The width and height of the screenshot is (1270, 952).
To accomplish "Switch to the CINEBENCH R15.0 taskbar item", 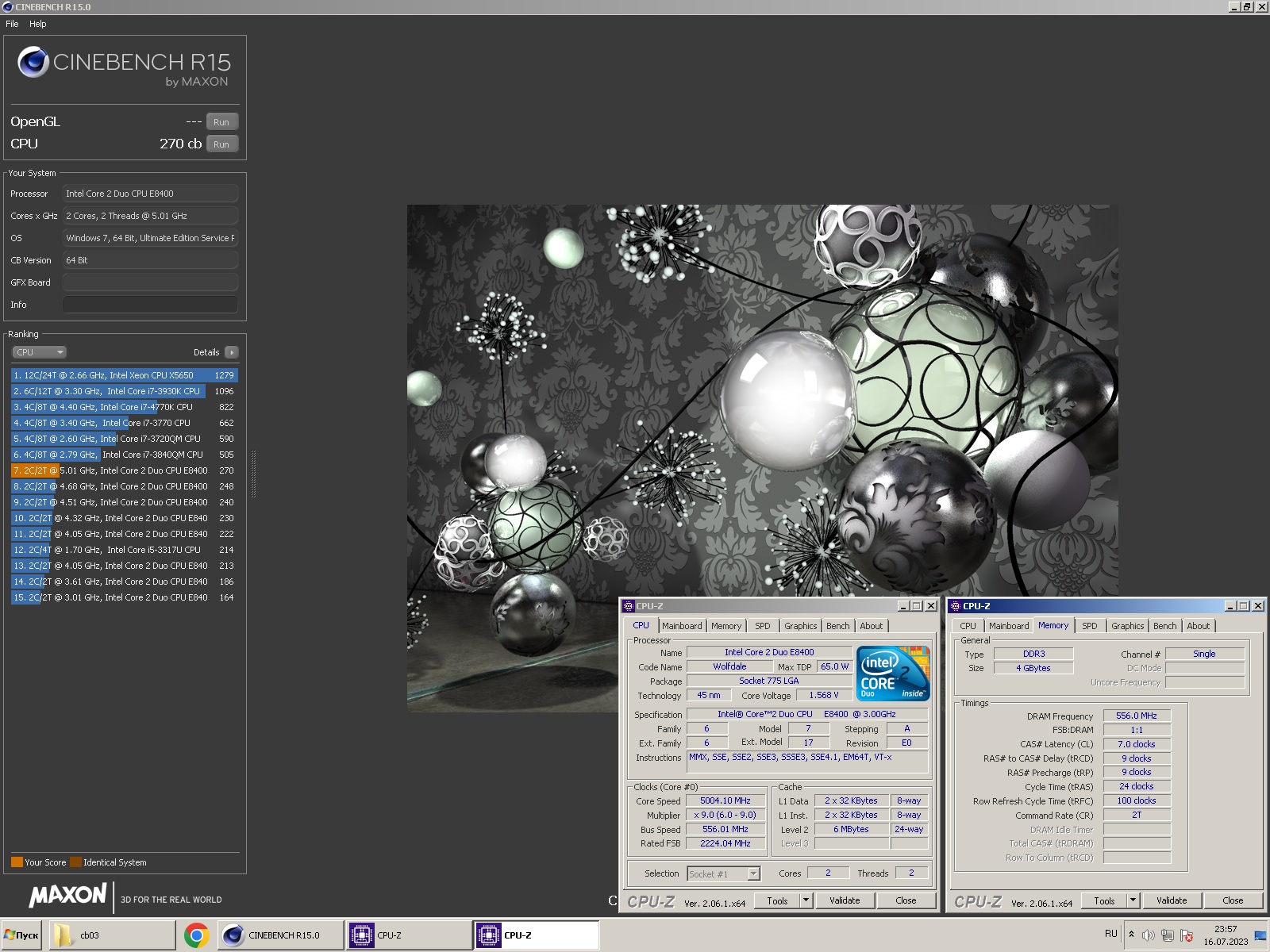I will point(281,935).
